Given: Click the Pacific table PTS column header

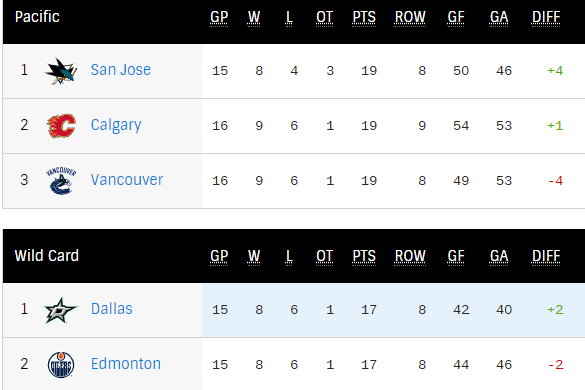Looking at the screenshot, I should [x=364, y=18].
